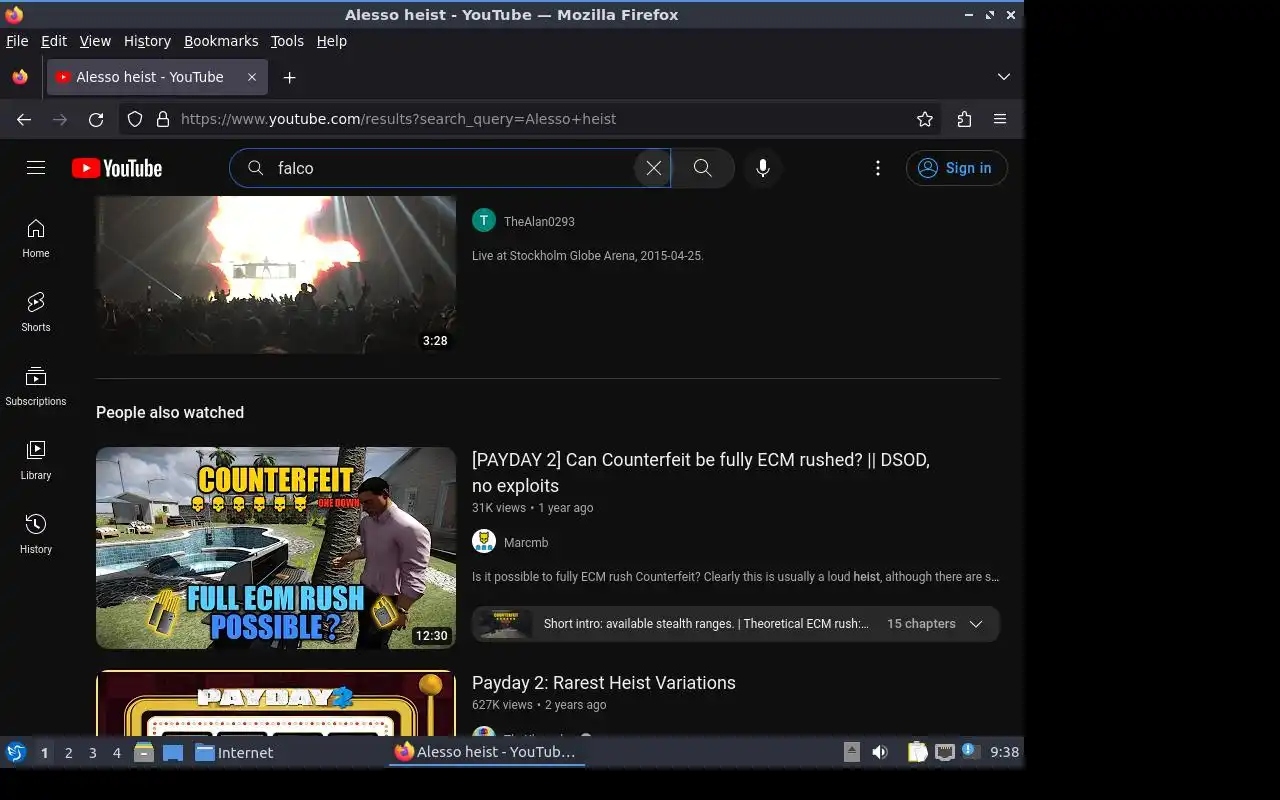1280x800 pixels.
Task: Open Library in sidebar
Action: (x=36, y=461)
